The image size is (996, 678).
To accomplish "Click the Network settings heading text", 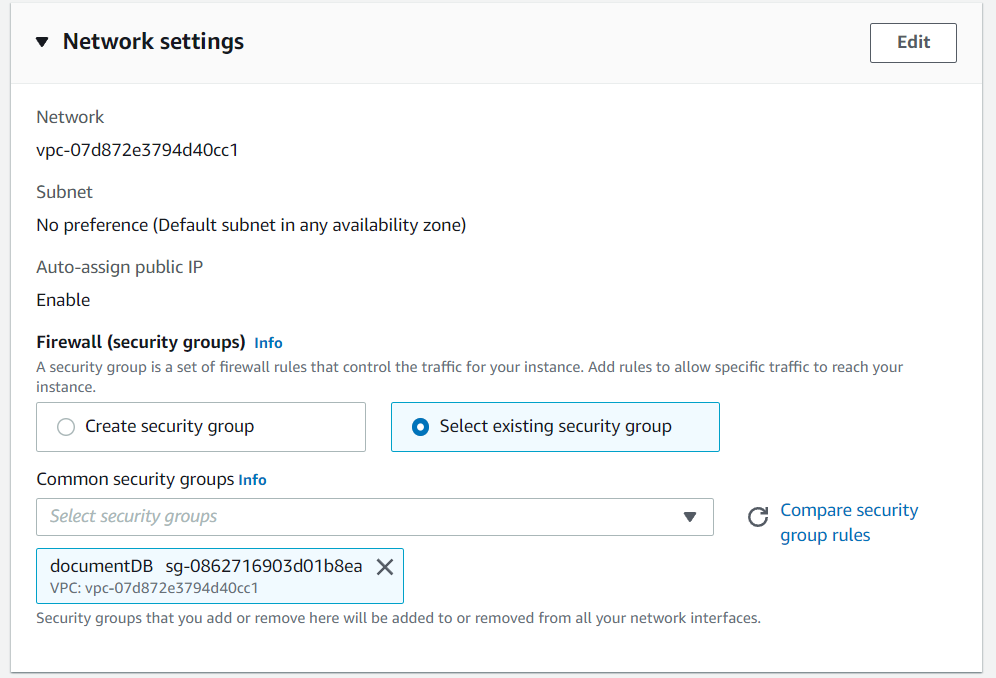I will tap(153, 42).
